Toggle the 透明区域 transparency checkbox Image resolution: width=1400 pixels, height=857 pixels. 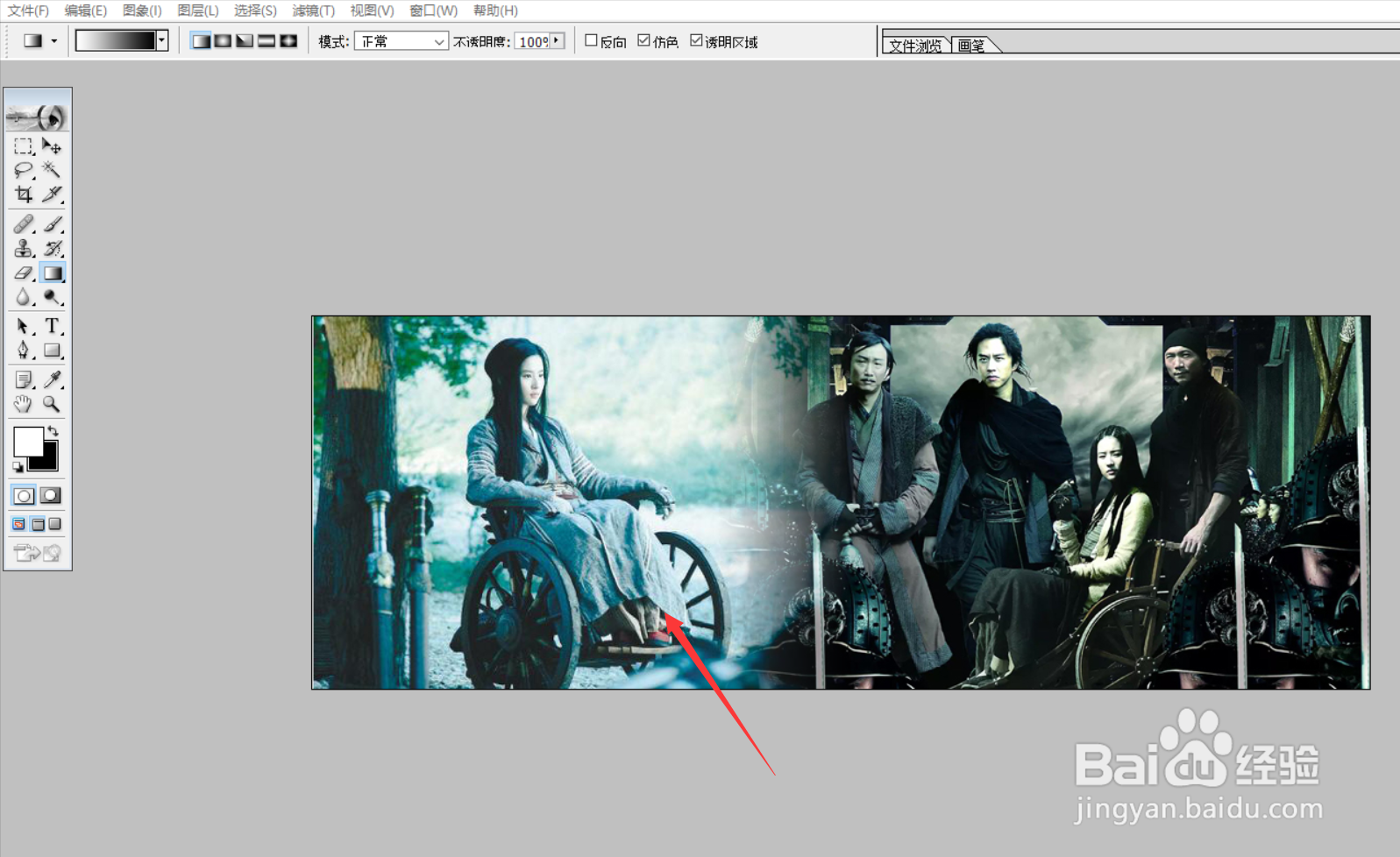(696, 40)
